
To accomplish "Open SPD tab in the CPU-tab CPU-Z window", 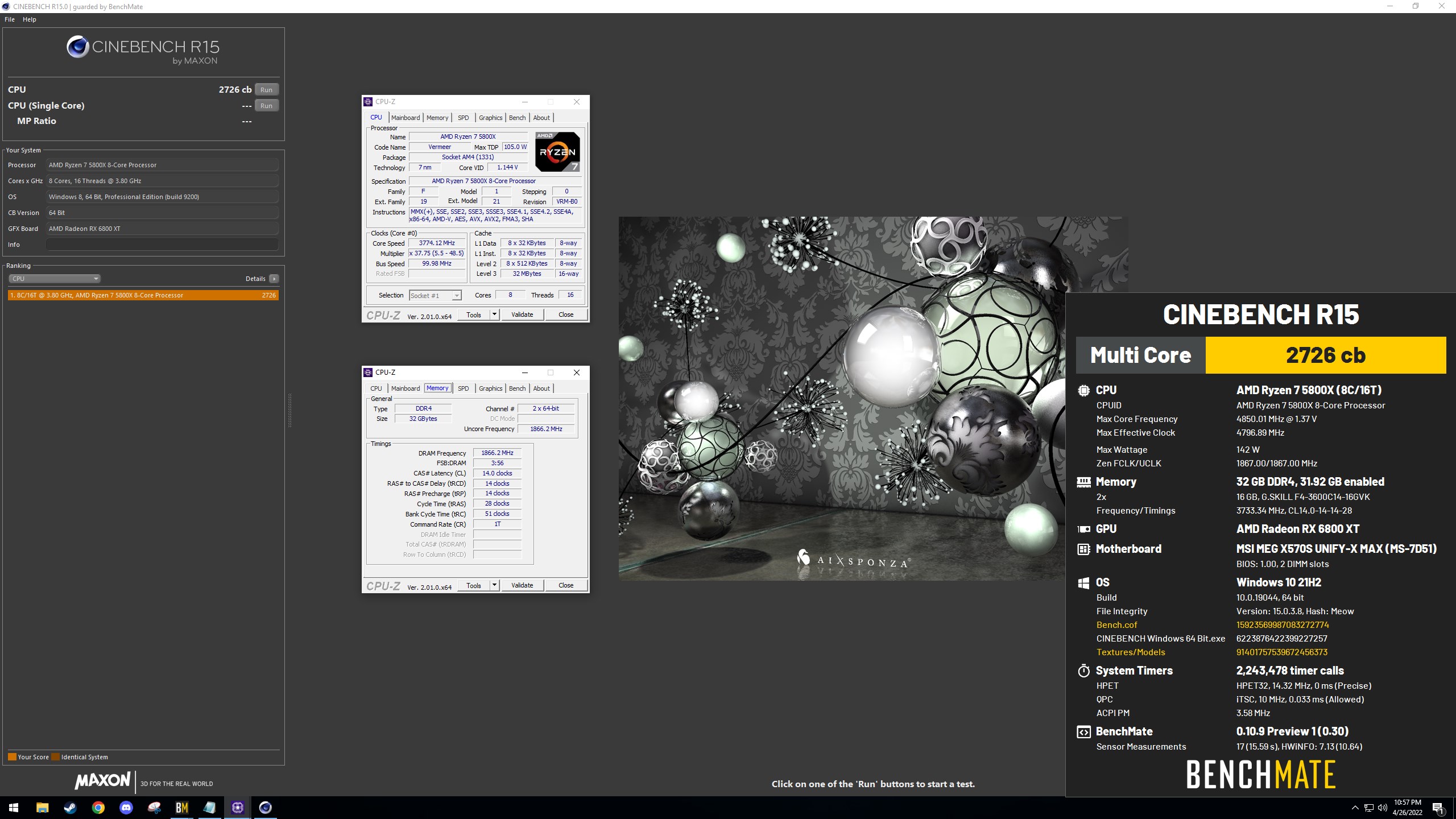I will [x=464, y=118].
